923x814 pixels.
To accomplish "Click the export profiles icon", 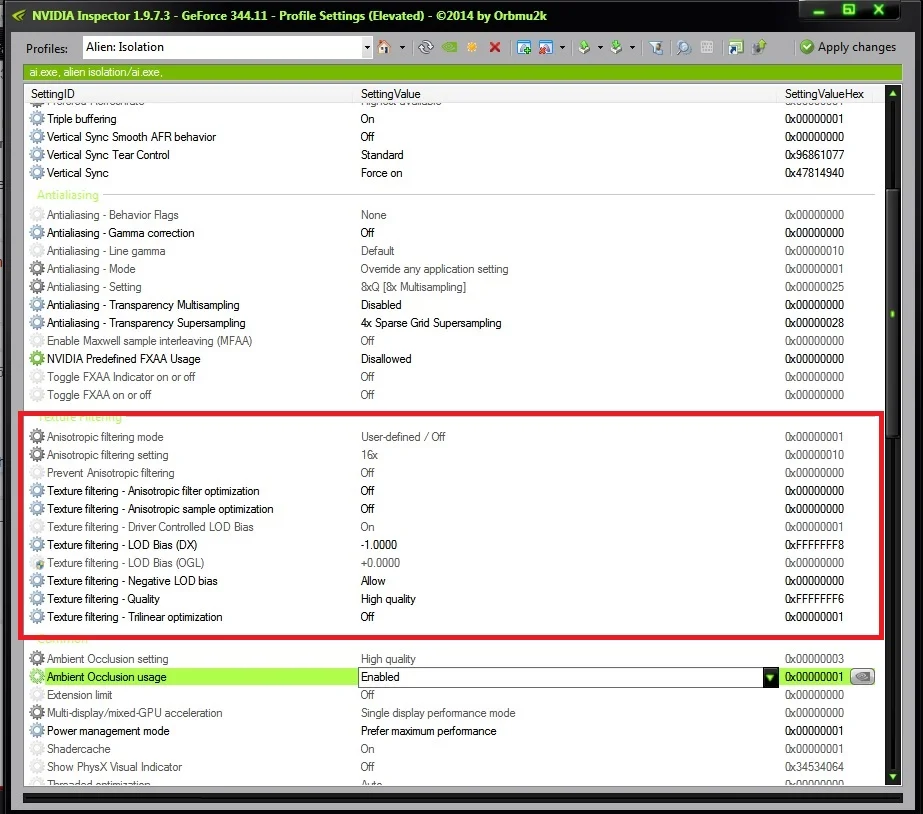I will coord(585,47).
